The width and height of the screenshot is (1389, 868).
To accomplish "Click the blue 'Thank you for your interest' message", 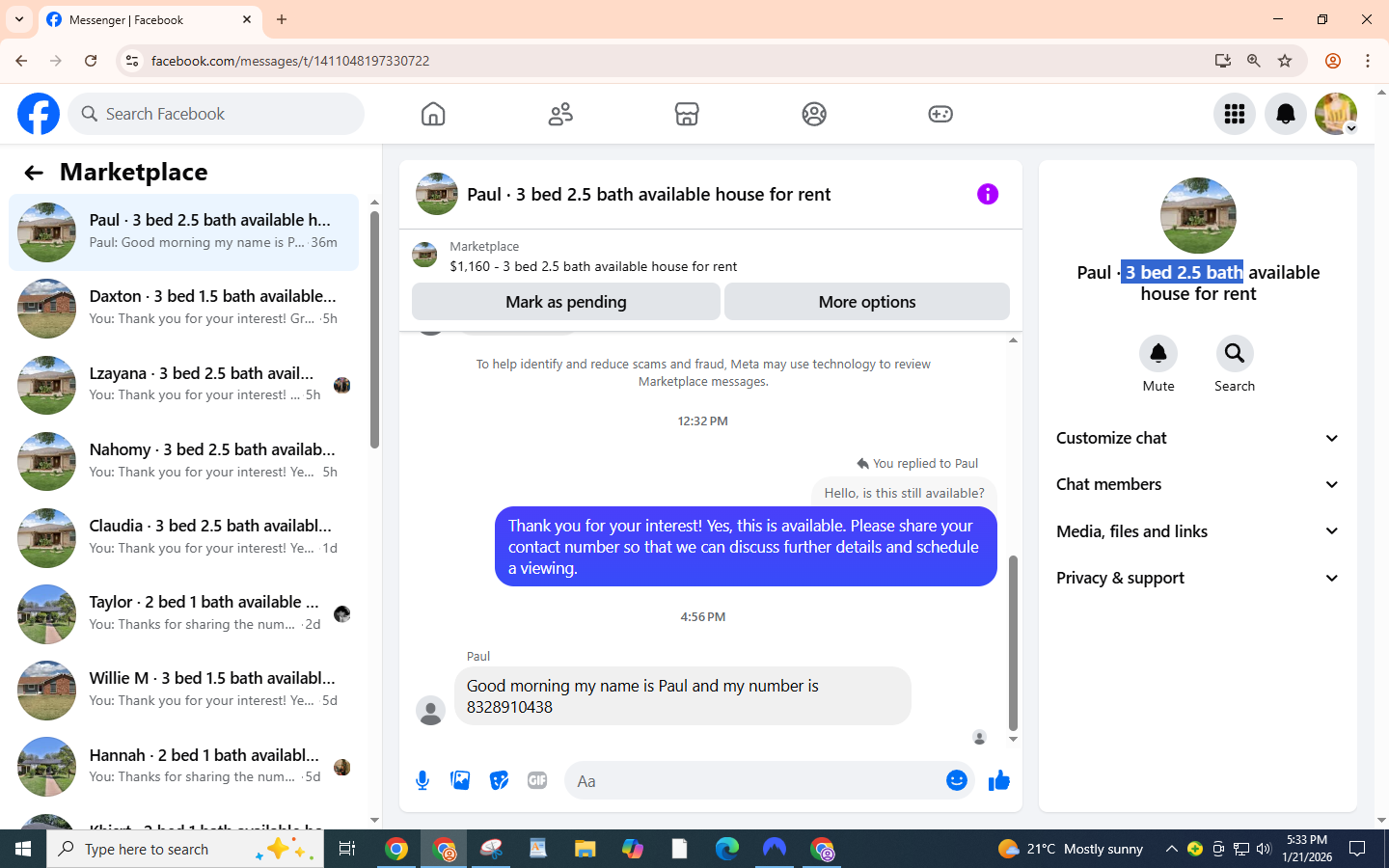I will point(746,547).
